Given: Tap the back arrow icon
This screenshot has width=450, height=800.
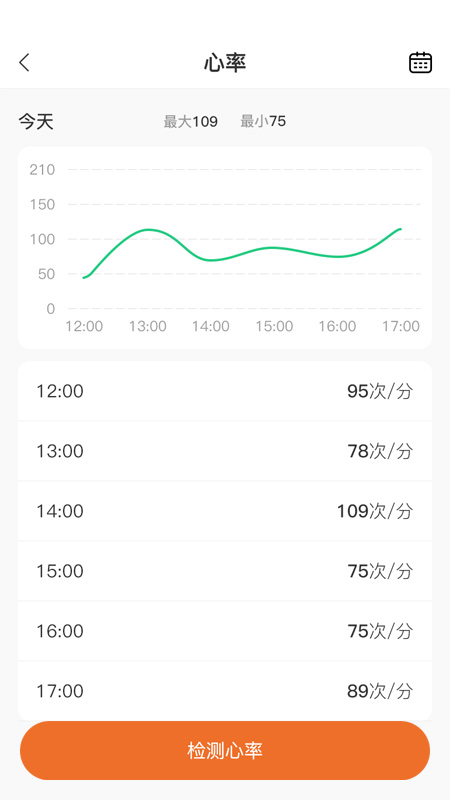Looking at the screenshot, I should 24,63.
